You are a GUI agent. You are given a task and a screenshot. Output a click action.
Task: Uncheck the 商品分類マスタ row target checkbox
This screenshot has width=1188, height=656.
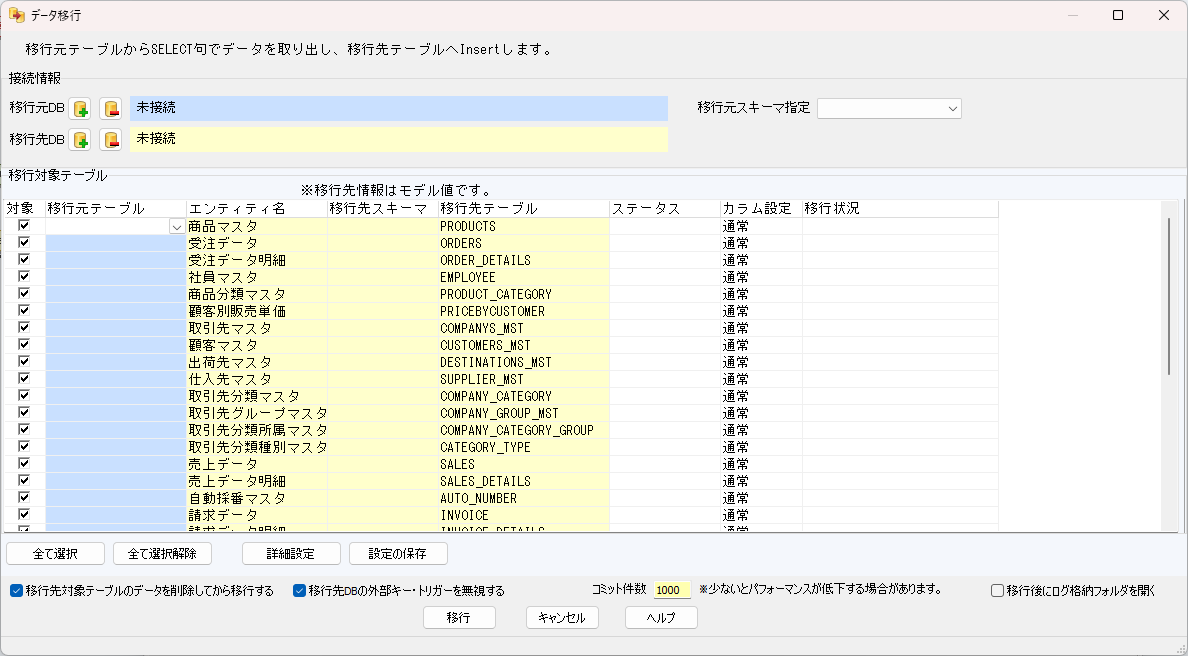point(24,294)
